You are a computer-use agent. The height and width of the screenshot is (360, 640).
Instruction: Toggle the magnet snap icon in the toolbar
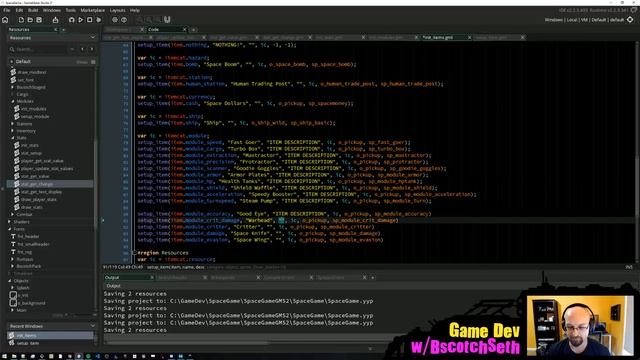167,20
